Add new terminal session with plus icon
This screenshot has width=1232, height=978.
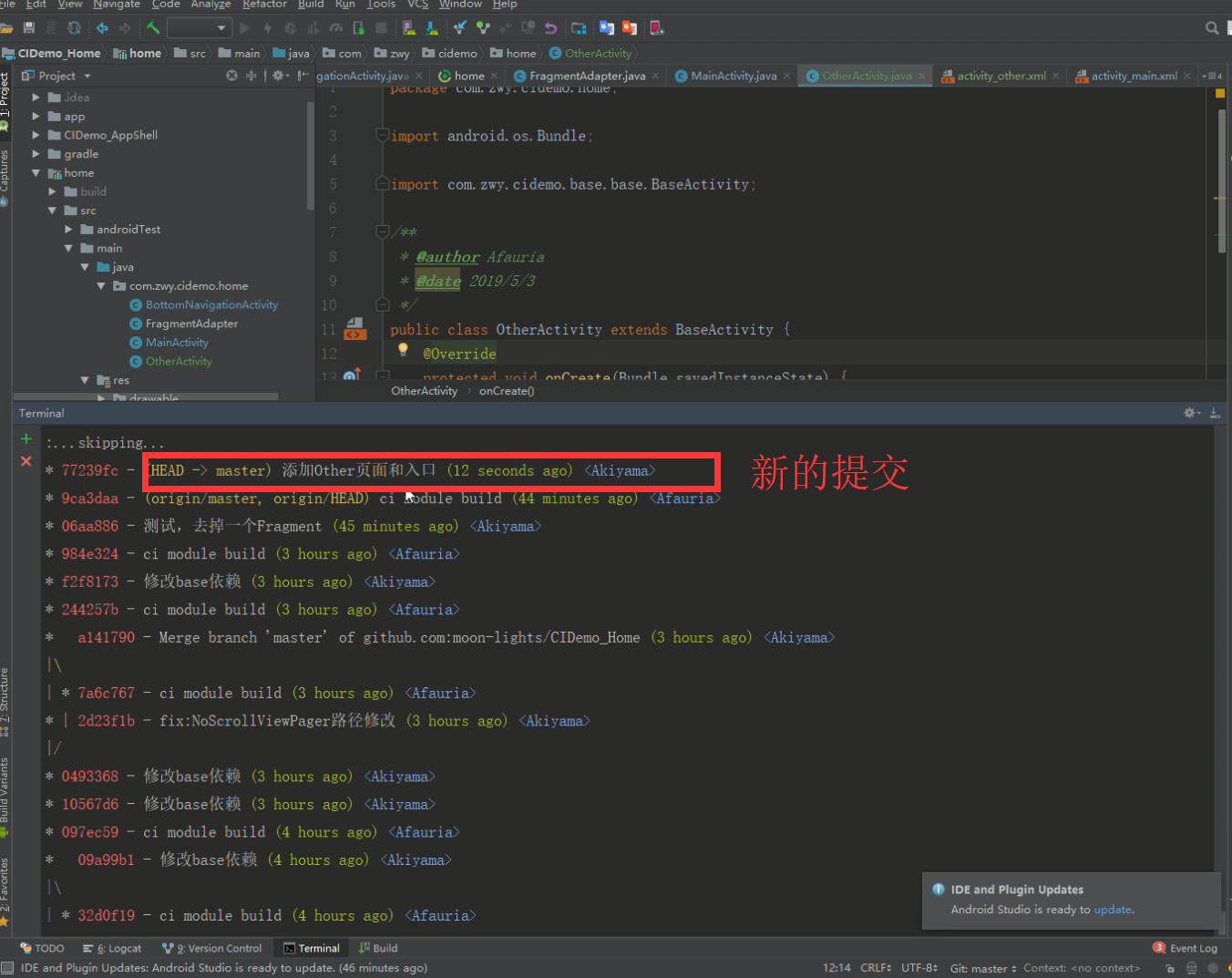(x=26, y=439)
